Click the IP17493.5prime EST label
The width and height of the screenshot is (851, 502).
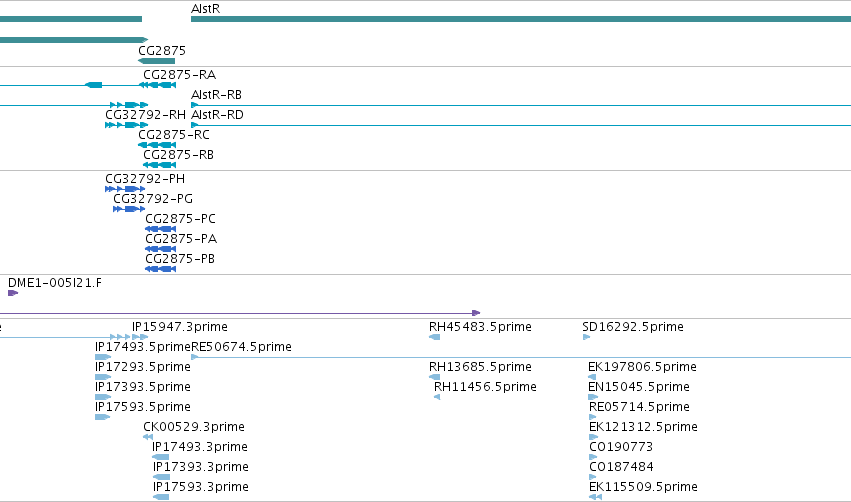tap(143, 347)
